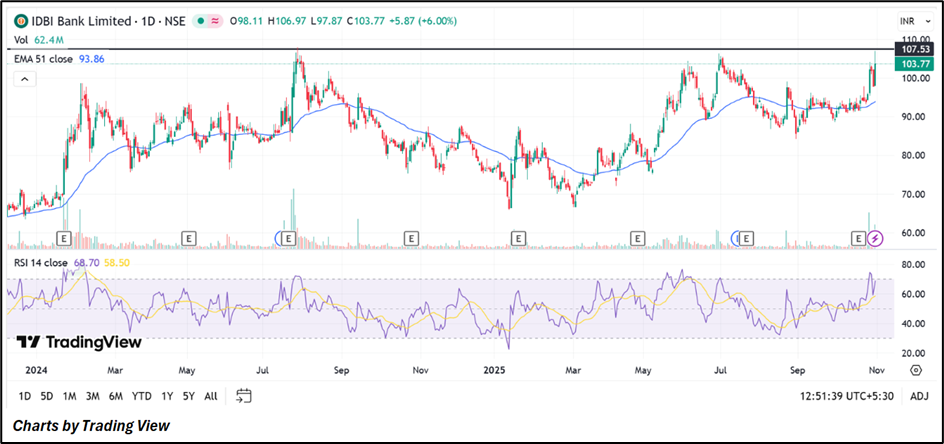Select the All time range
The height and width of the screenshot is (444, 944).
[x=211, y=396]
